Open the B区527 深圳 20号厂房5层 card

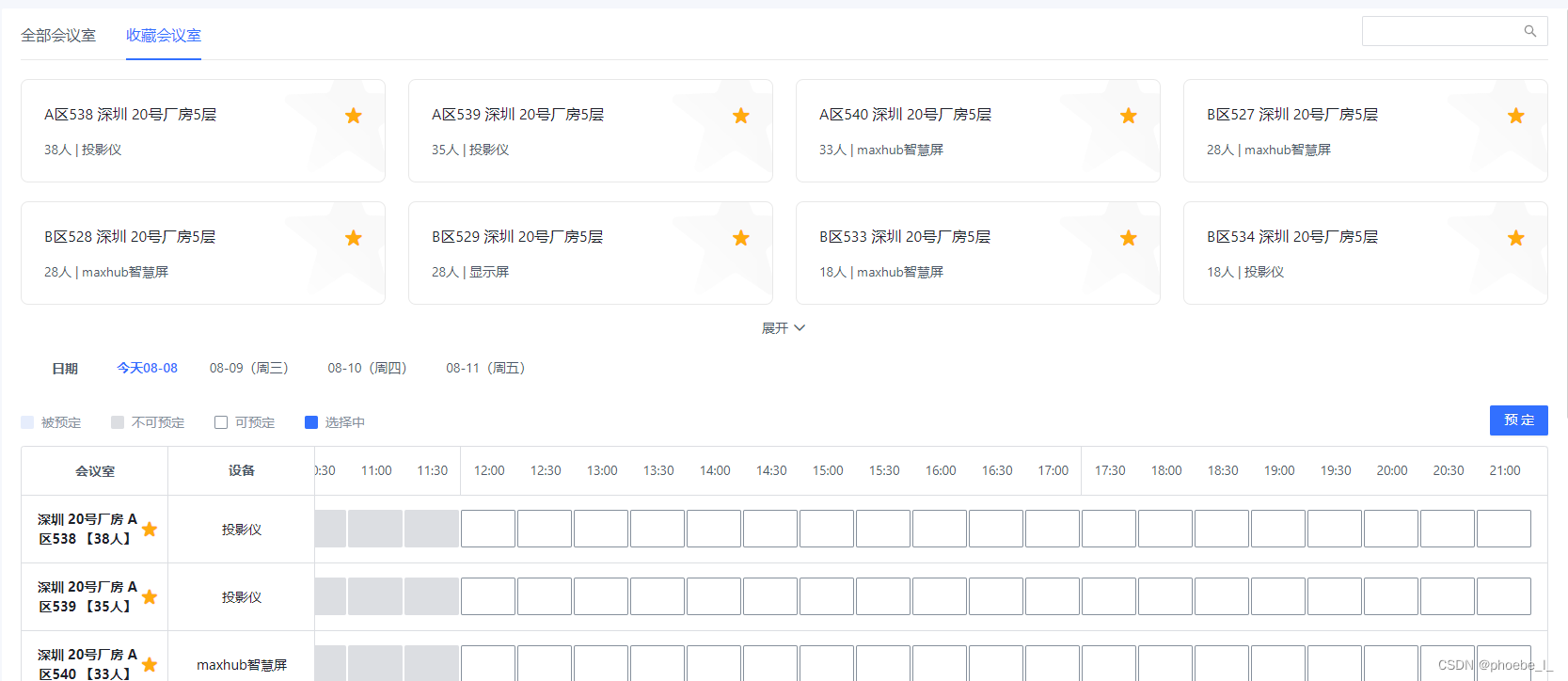click(1366, 131)
